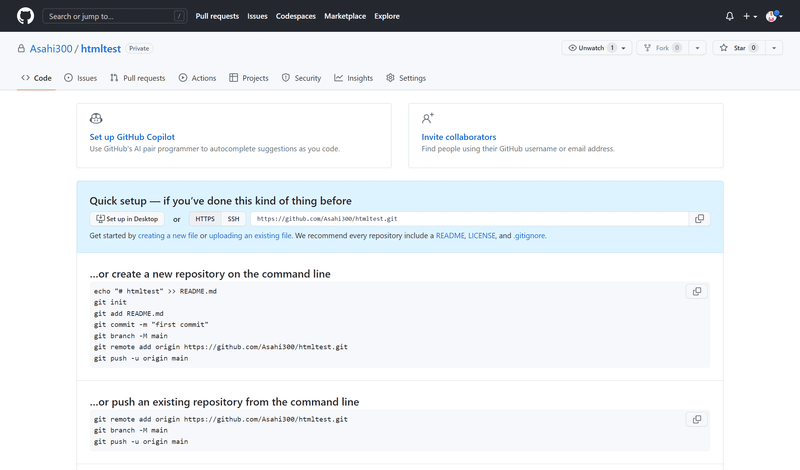The image size is (800, 470).
Task: Expand the Fork dropdown arrow
Action: coord(697,48)
